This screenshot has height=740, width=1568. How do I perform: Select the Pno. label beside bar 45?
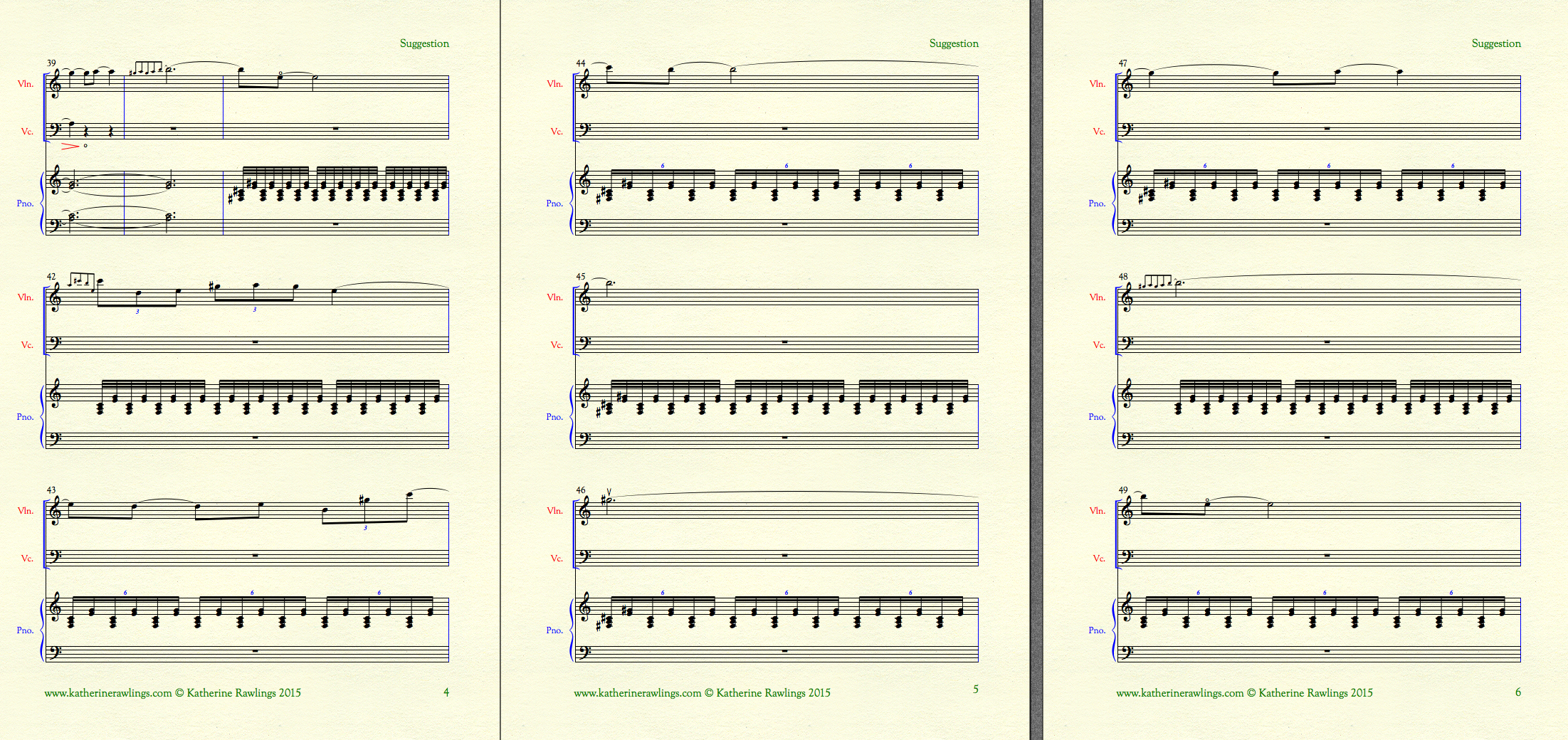point(555,417)
